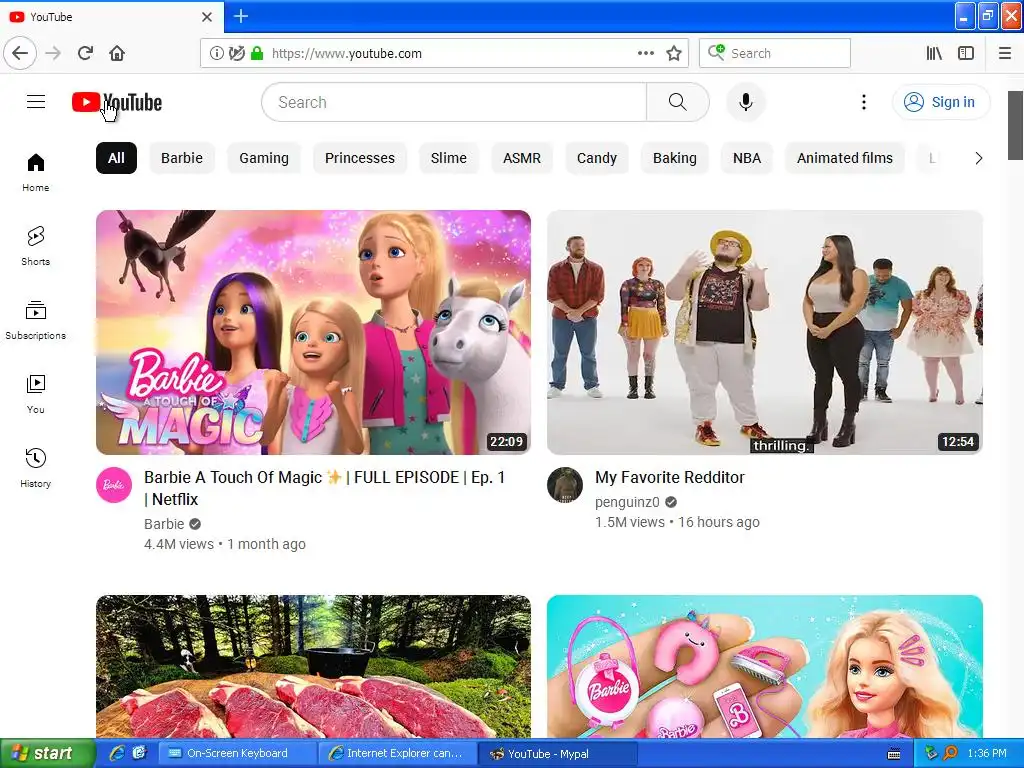Open Subscriptions in the sidebar
The width and height of the screenshot is (1024, 768).
[x=35, y=320]
